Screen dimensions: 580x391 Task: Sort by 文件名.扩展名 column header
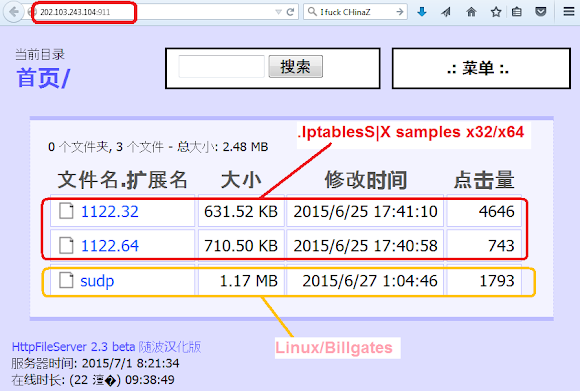pyautogui.click(x=122, y=180)
